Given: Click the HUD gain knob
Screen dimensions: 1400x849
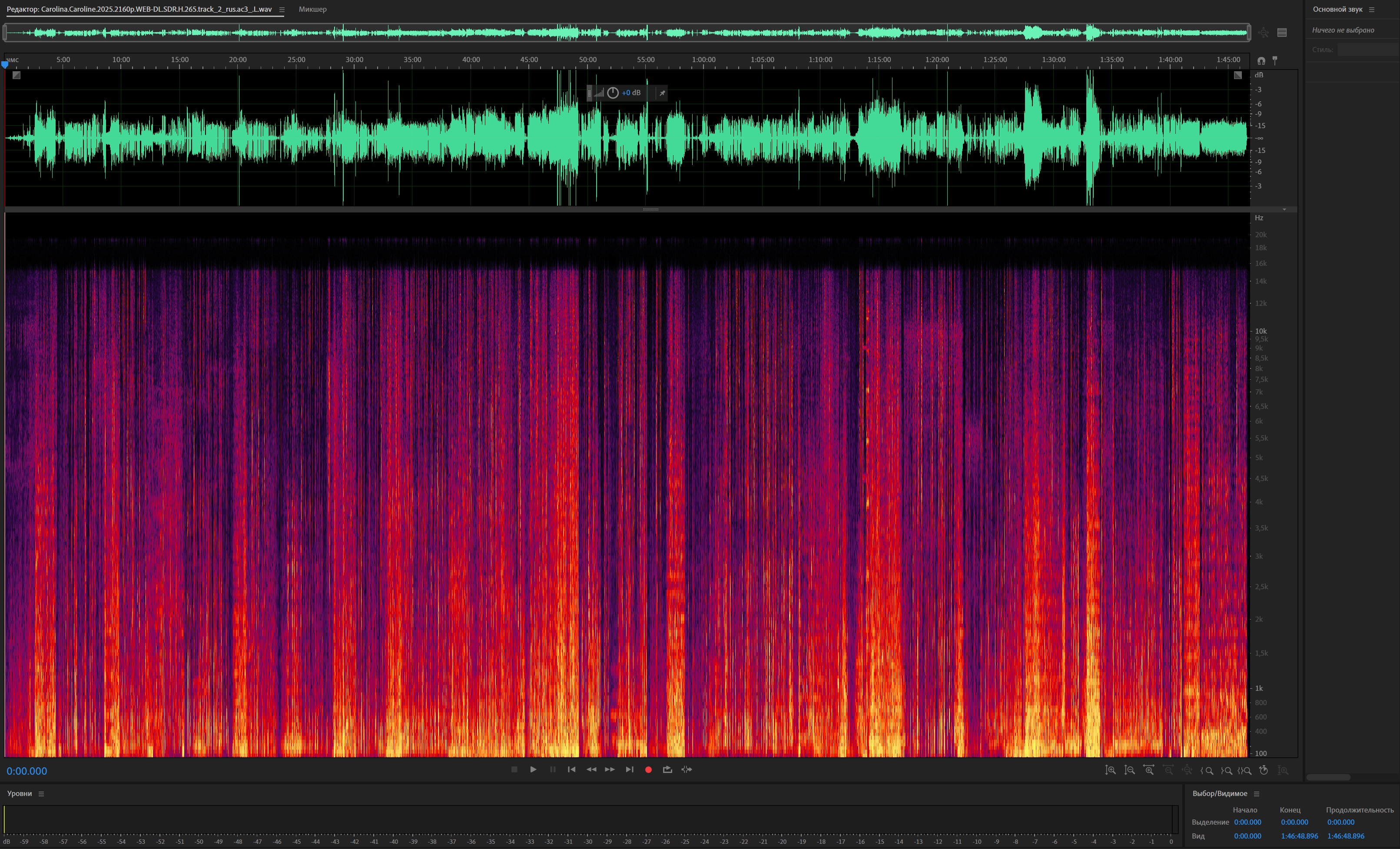Looking at the screenshot, I should click(613, 93).
